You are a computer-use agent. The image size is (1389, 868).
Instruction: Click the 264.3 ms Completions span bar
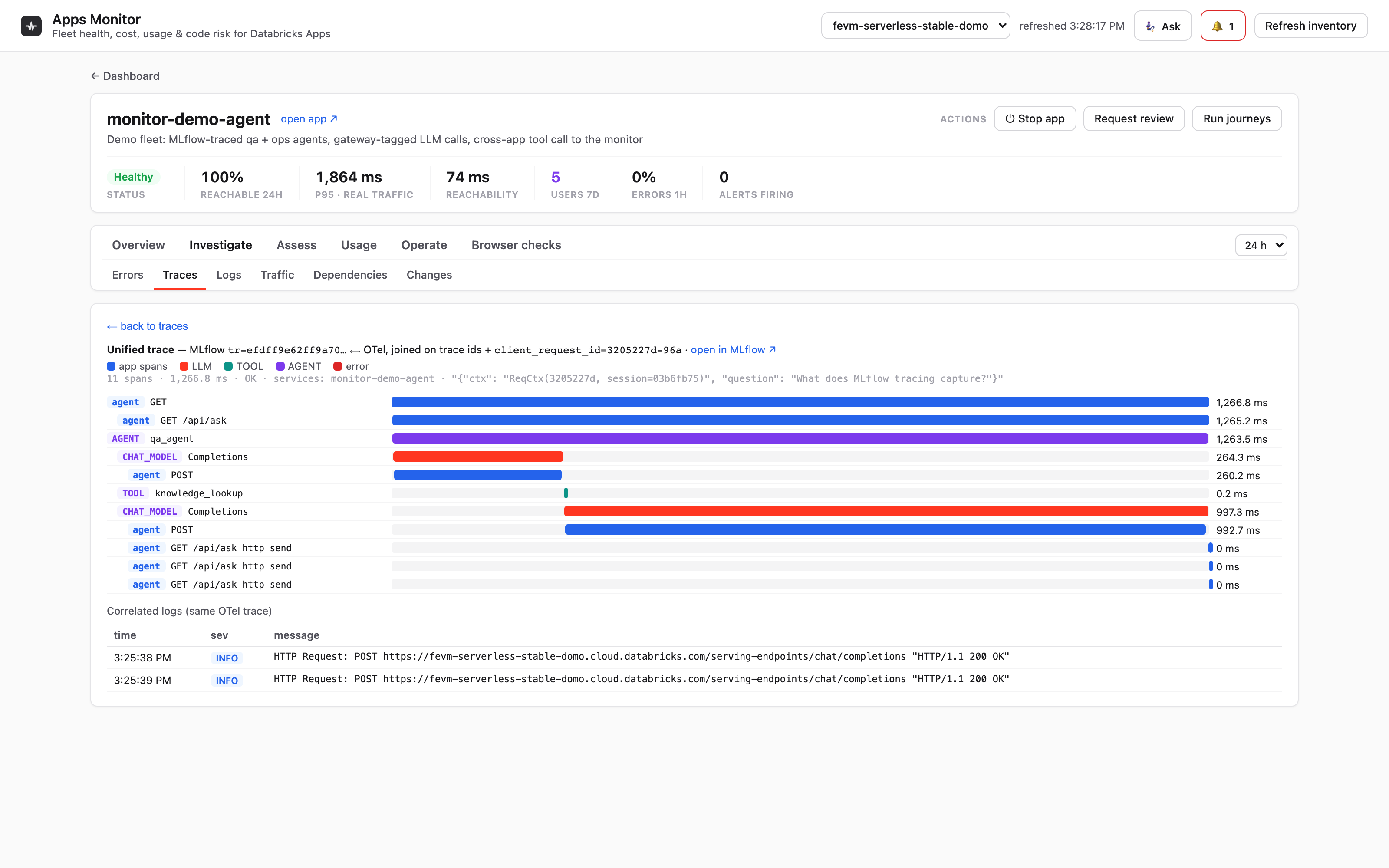pos(478,457)
